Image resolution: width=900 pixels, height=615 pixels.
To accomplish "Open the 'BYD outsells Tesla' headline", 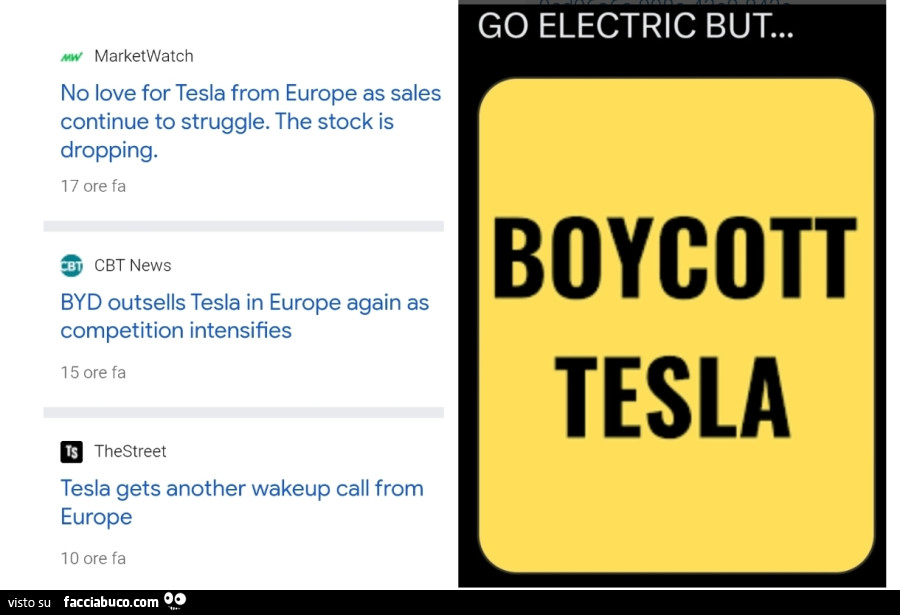I will (244, 316).
